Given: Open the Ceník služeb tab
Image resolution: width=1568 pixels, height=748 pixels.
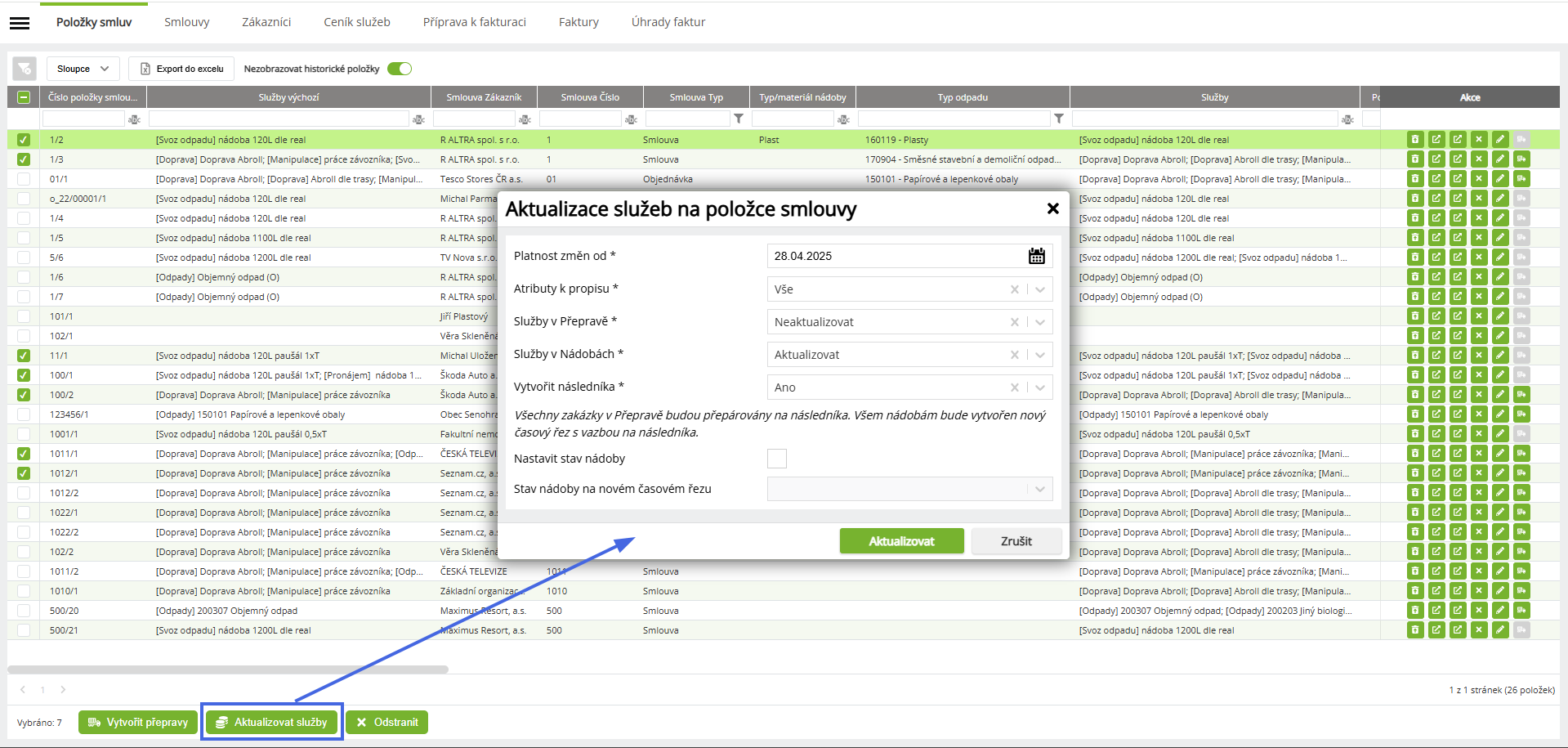Looking at the screenshot, I should 357,22.
